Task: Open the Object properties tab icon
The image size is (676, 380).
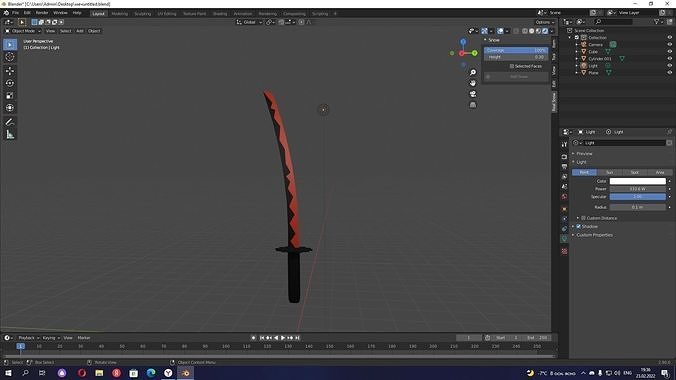Action: 564,209
